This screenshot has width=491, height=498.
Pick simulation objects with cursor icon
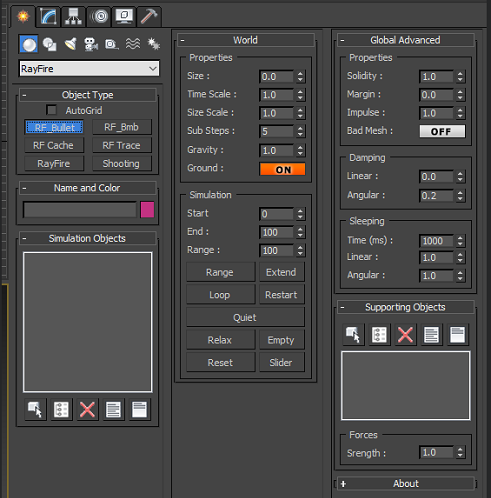point(35,409)
